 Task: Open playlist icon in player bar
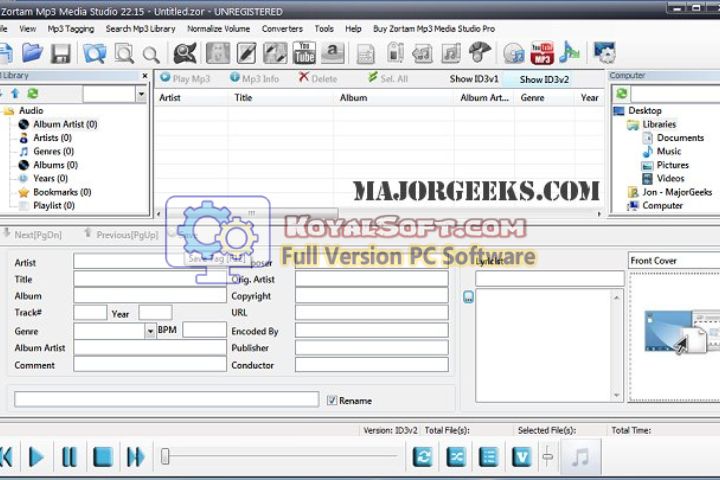click(x=489, y=457)
